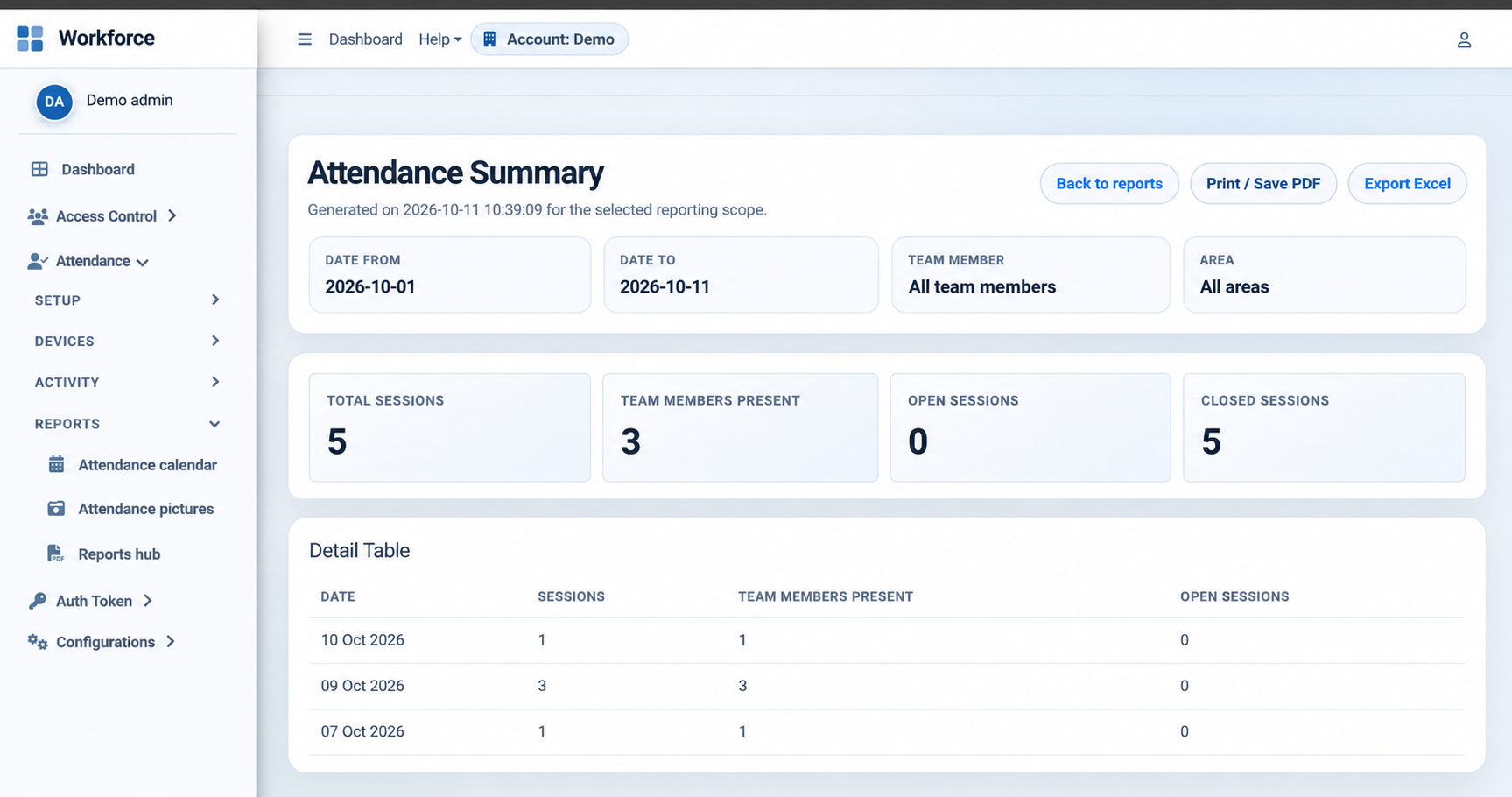The height and width of the screenshot is (797, 1512).
Task: Click the Access Control people icon
Action: [38, 216]
